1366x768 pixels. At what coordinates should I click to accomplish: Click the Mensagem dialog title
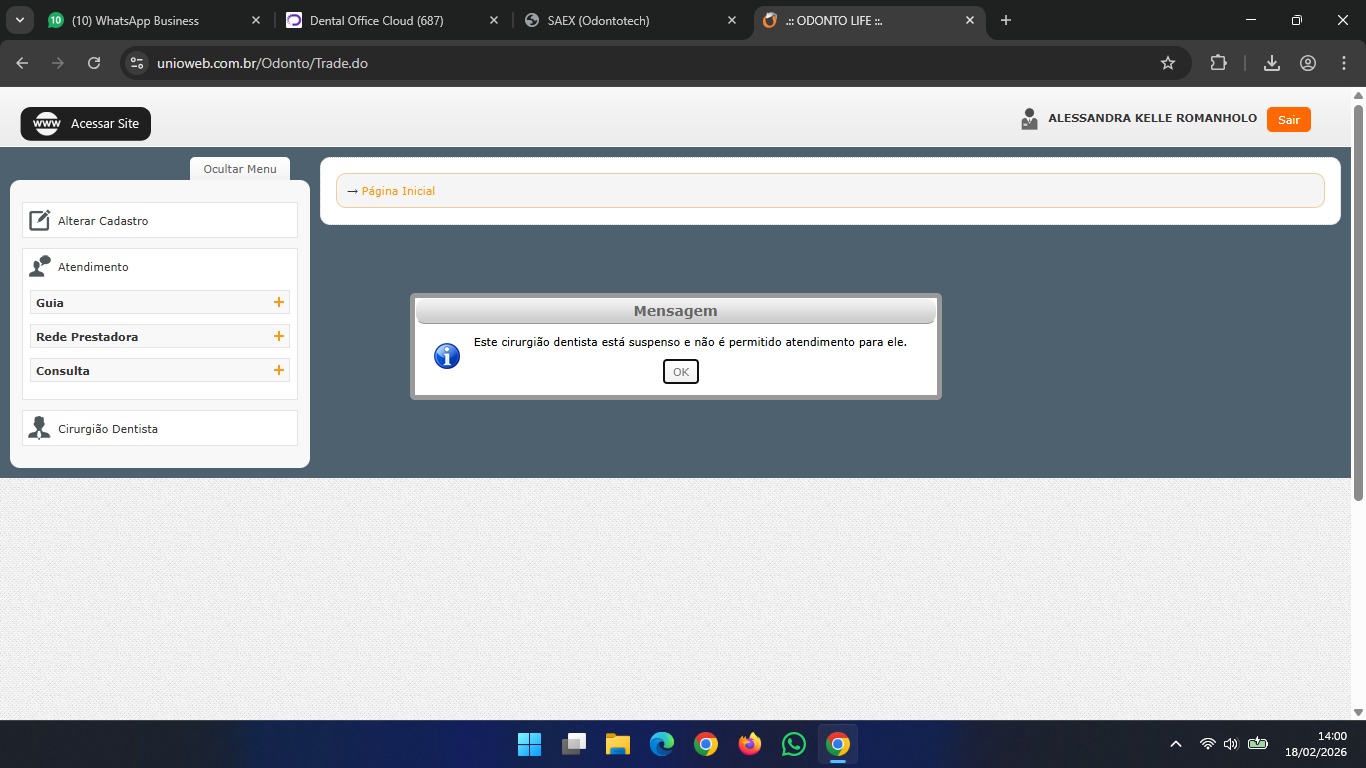coord(676,311)
